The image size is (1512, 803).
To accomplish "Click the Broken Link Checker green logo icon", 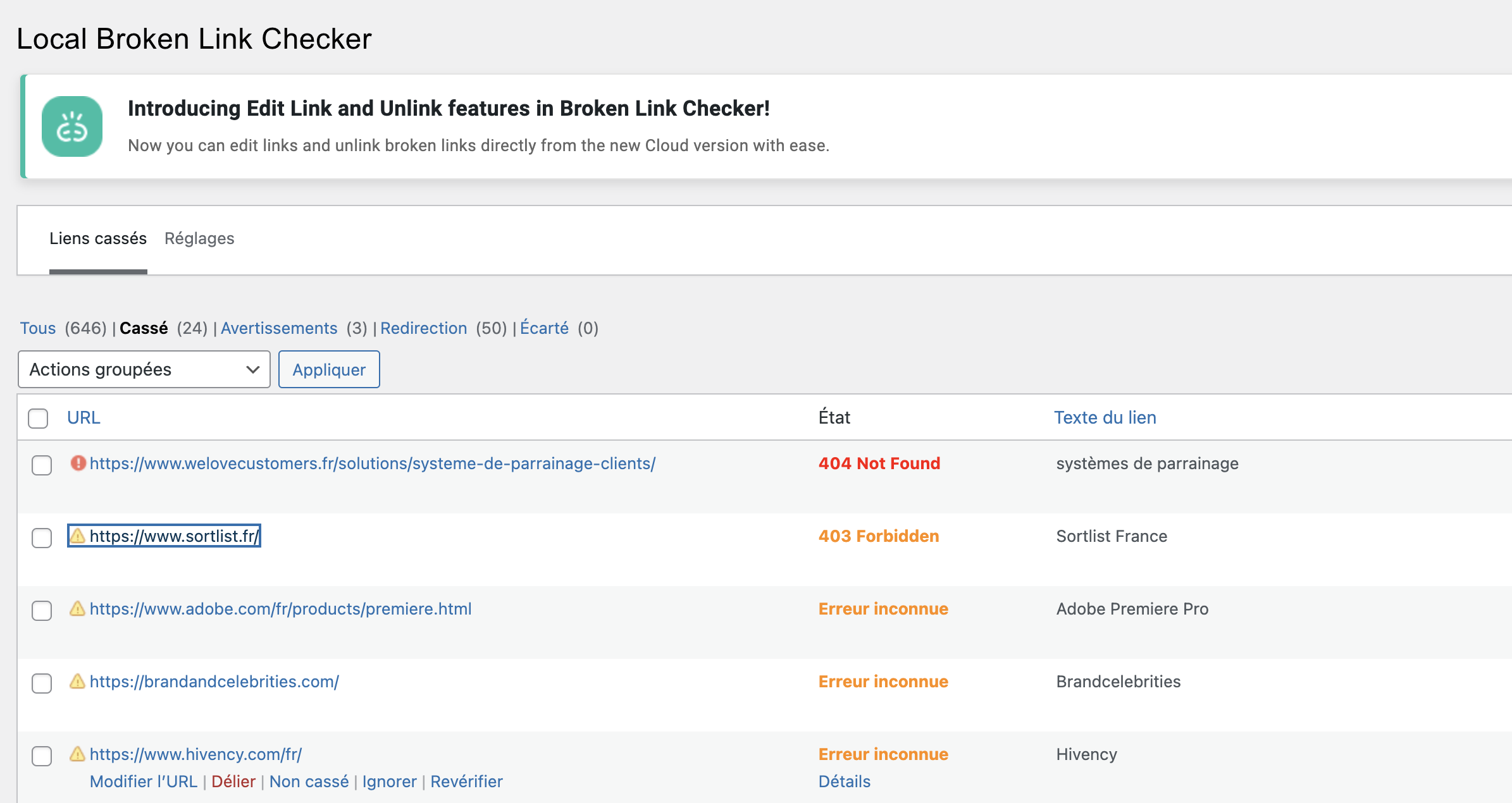I will 72,126.
